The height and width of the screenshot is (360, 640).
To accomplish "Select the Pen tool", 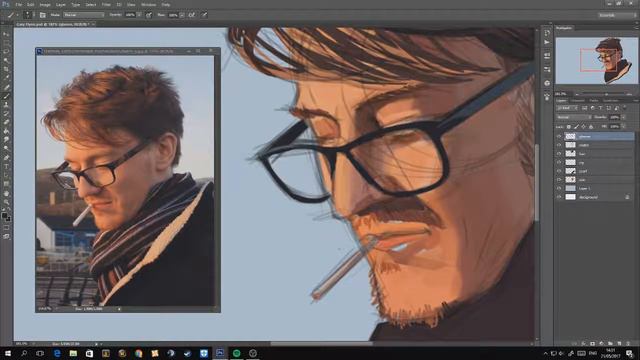I will 6,158.
